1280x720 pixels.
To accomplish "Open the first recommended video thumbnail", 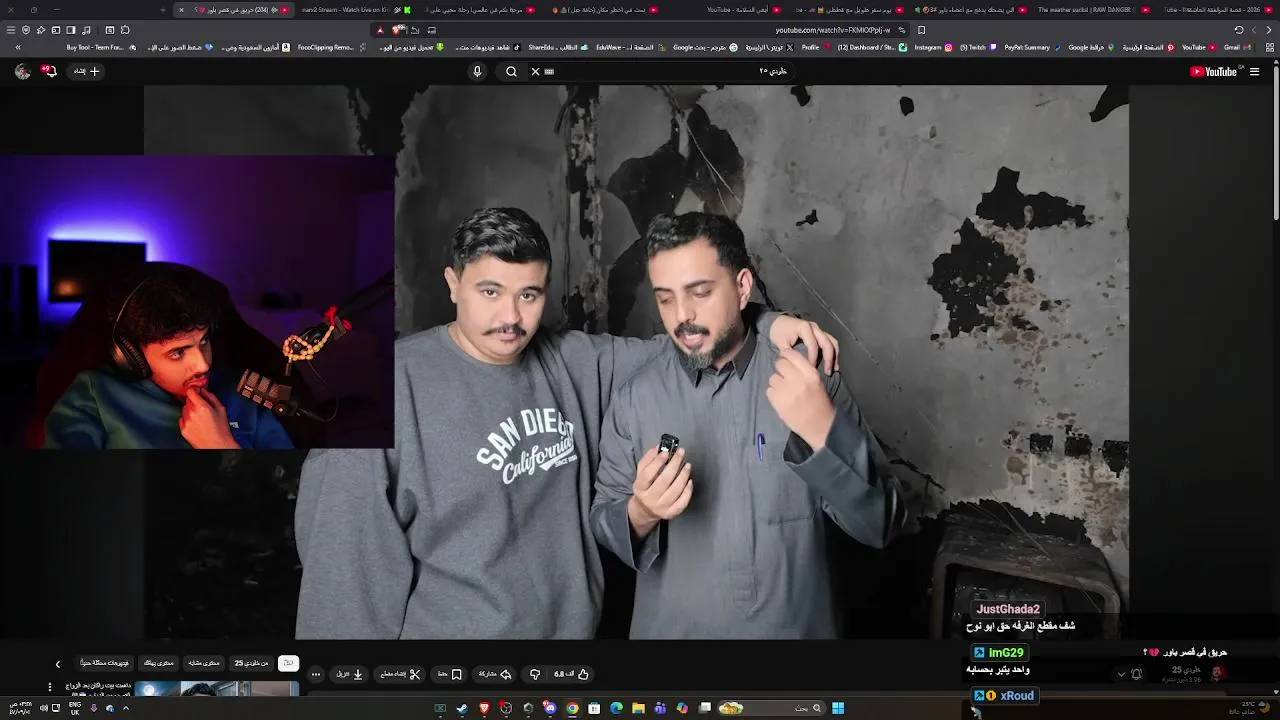I will pyautogui.click(x=216, y=689).
